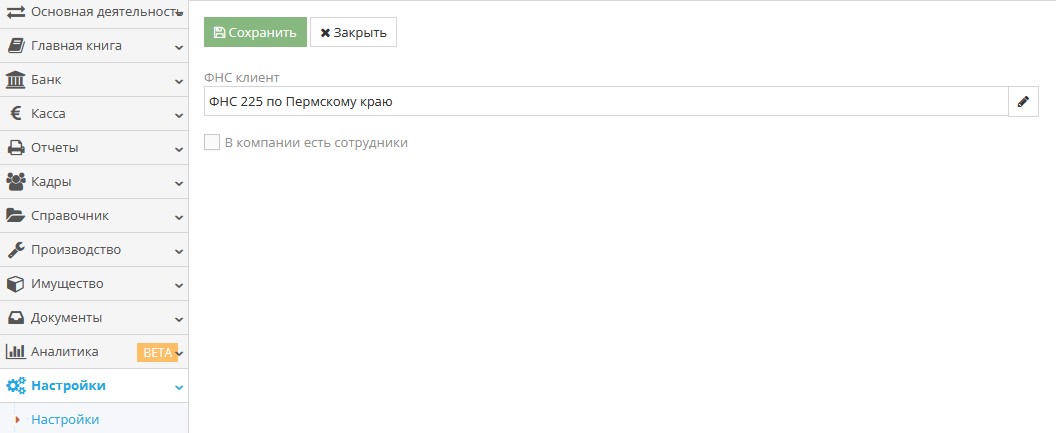Click the Закрыть button
The image size is (1056, 433).
[353, 32]
